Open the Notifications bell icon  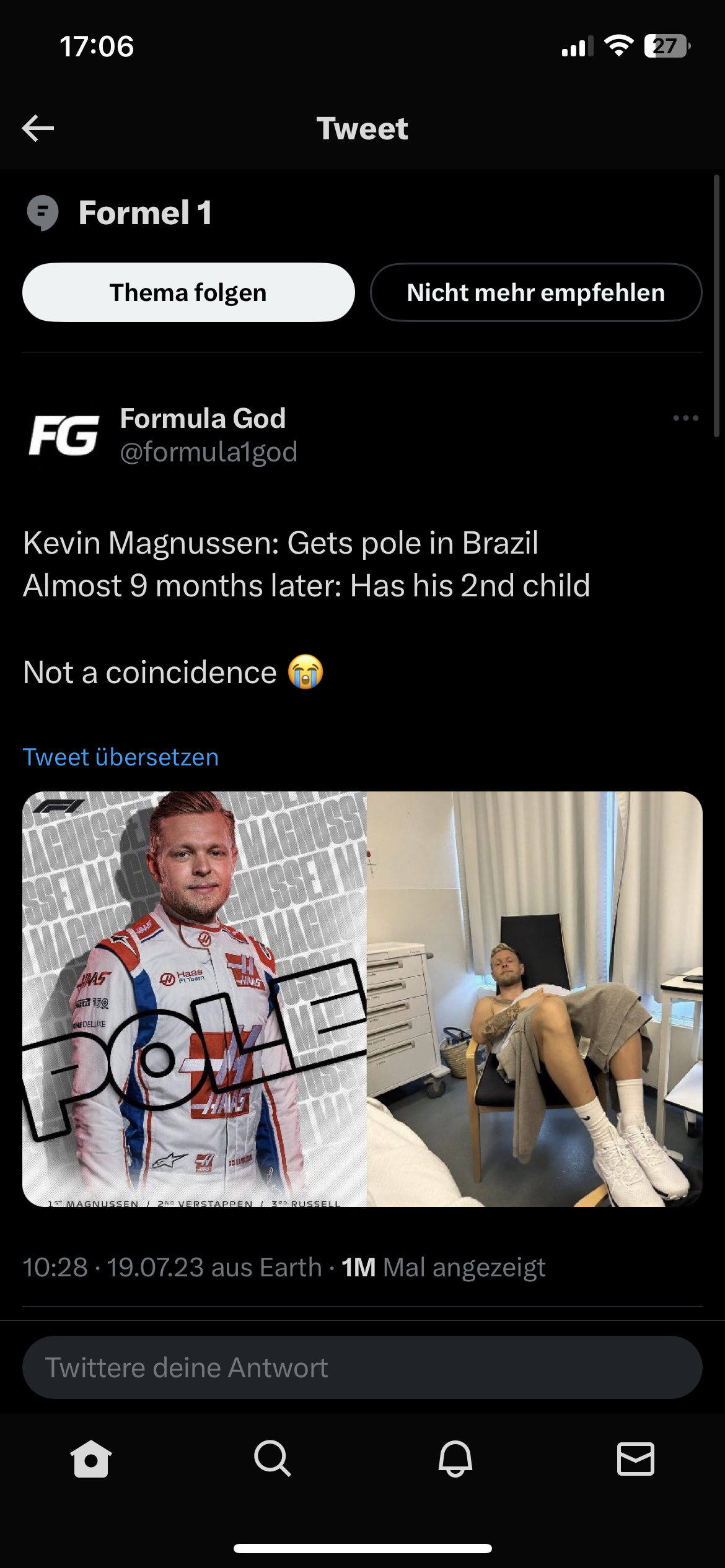pyautogui.click(x=455, y=1458)
